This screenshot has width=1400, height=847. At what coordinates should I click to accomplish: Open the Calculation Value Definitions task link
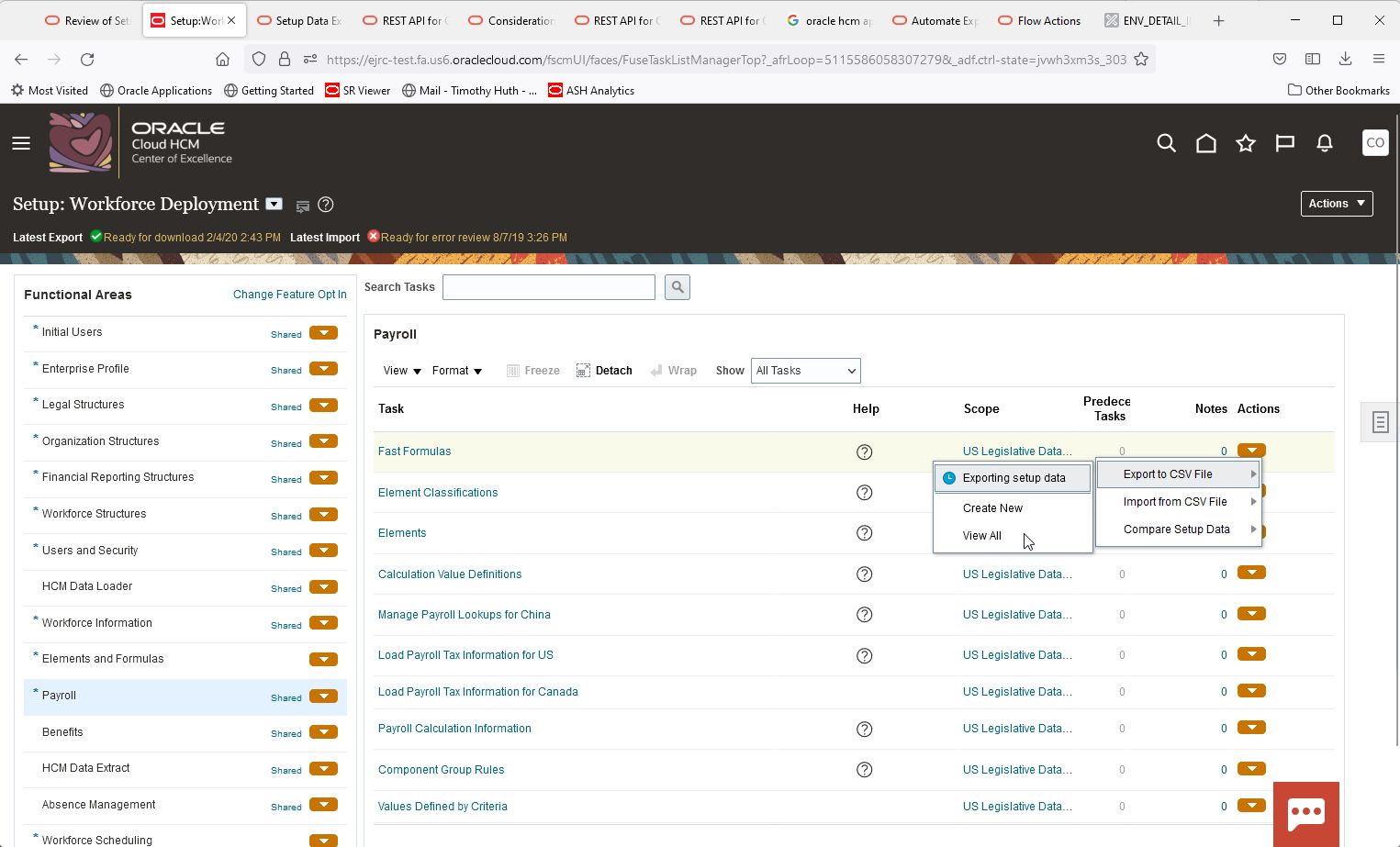point(450,574)
